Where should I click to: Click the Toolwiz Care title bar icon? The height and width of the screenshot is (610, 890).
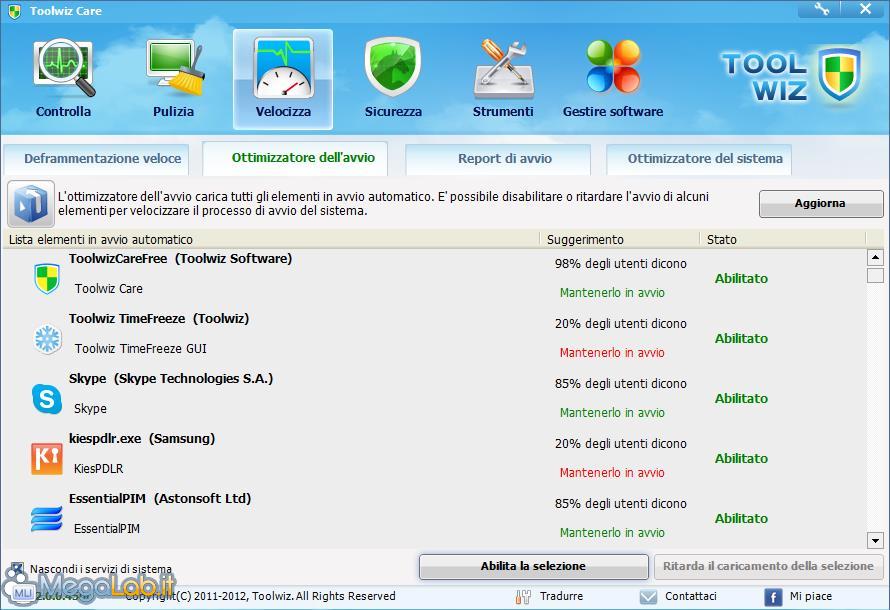pos(15,11)
